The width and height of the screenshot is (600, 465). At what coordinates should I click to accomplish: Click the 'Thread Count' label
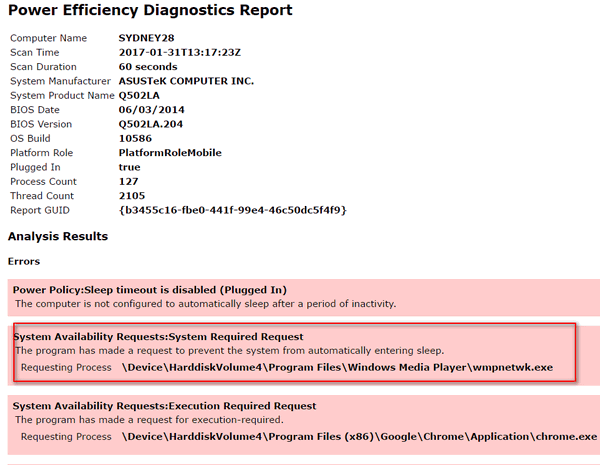[x=42, y=196]
